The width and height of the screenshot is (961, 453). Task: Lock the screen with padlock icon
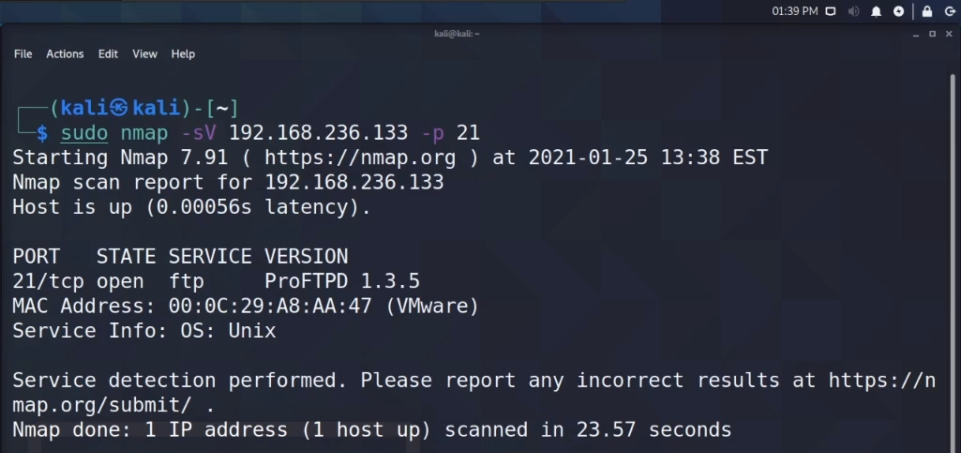click(927, 11)
